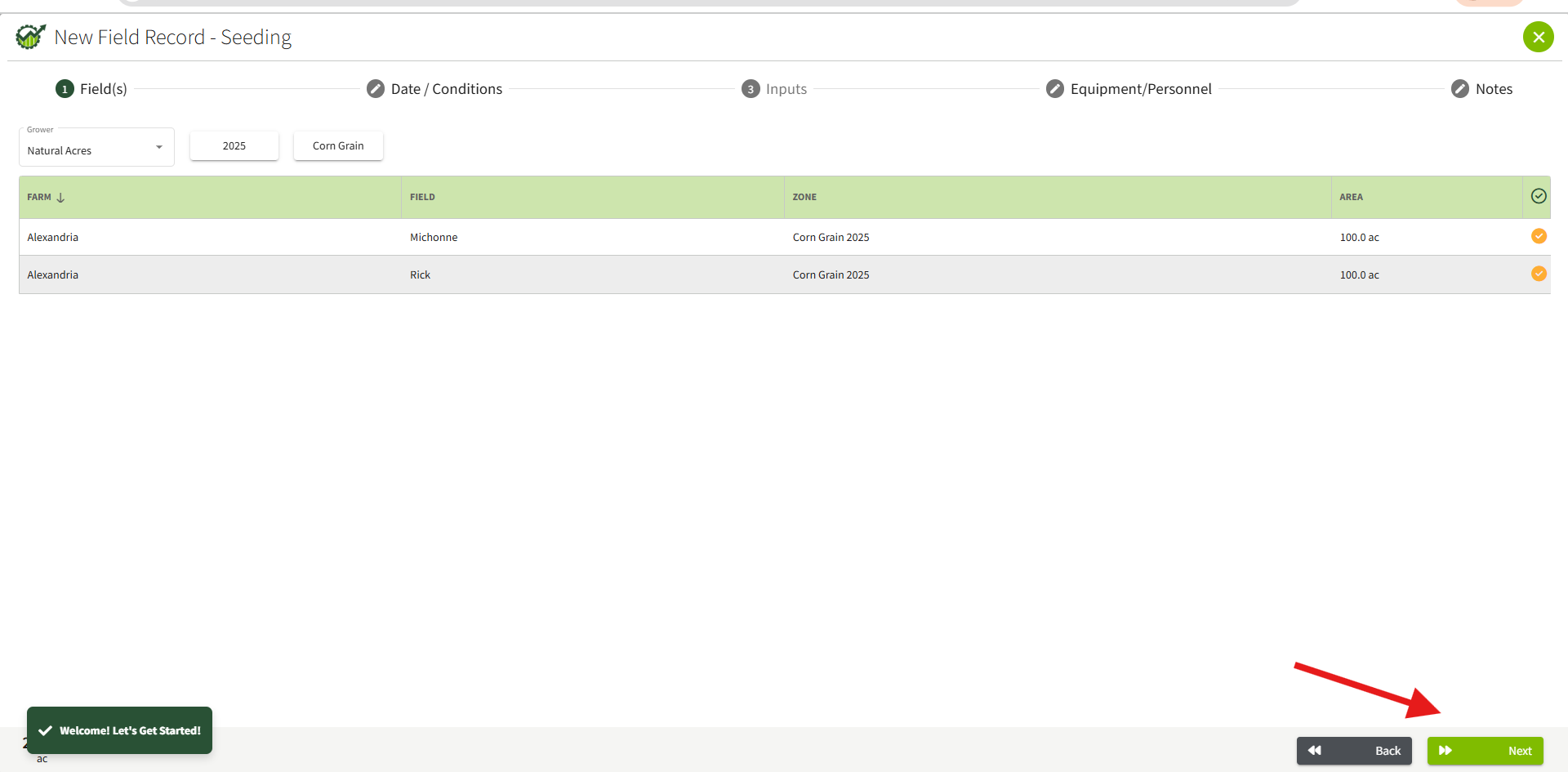
Task: Open the Inputs step
Action: coord(774,89)
